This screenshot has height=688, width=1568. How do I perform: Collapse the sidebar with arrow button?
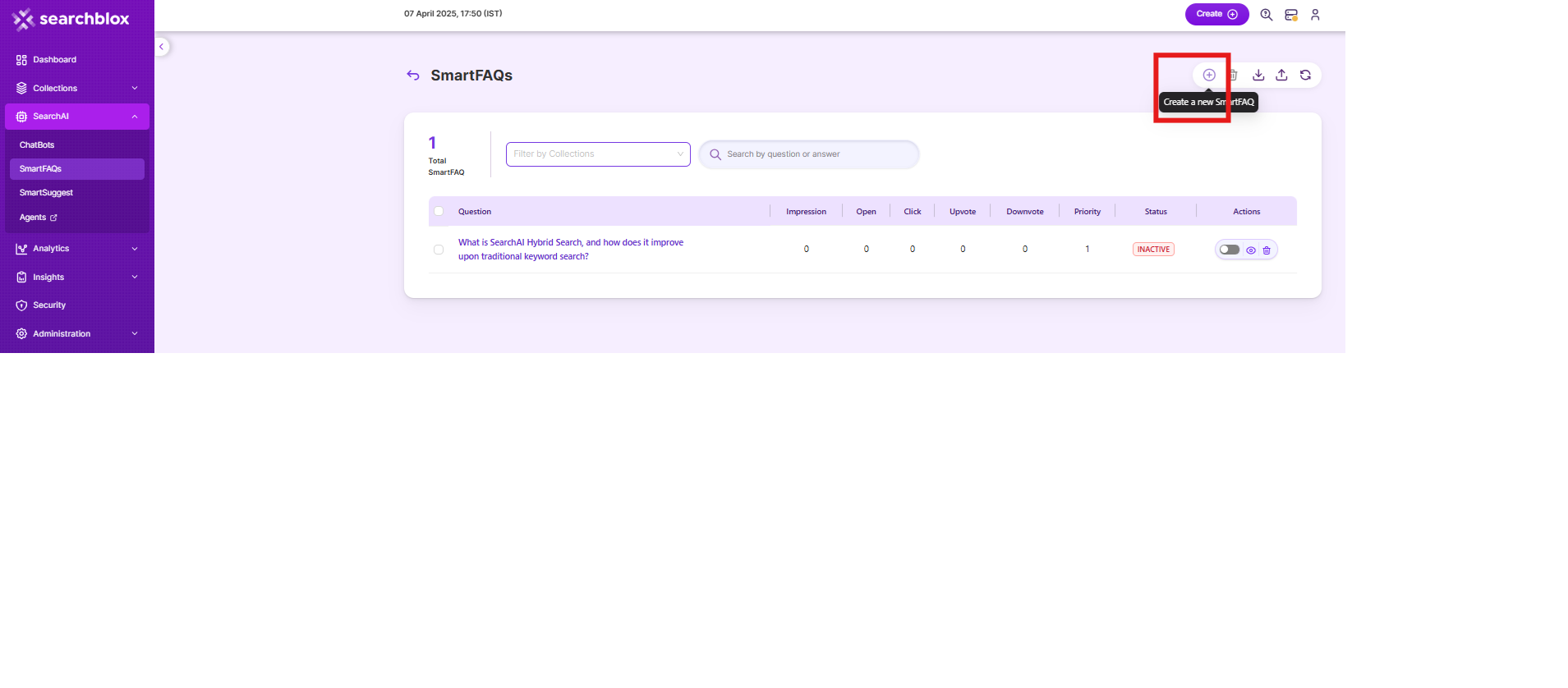point(162,47)
